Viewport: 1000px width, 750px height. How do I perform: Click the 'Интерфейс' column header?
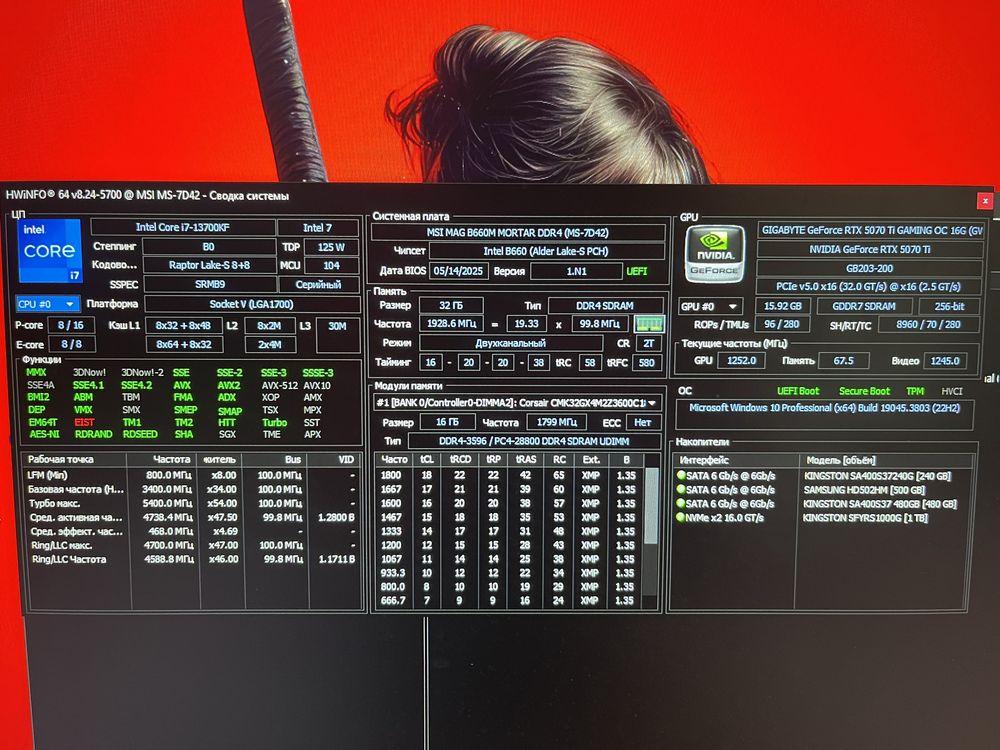735,460
